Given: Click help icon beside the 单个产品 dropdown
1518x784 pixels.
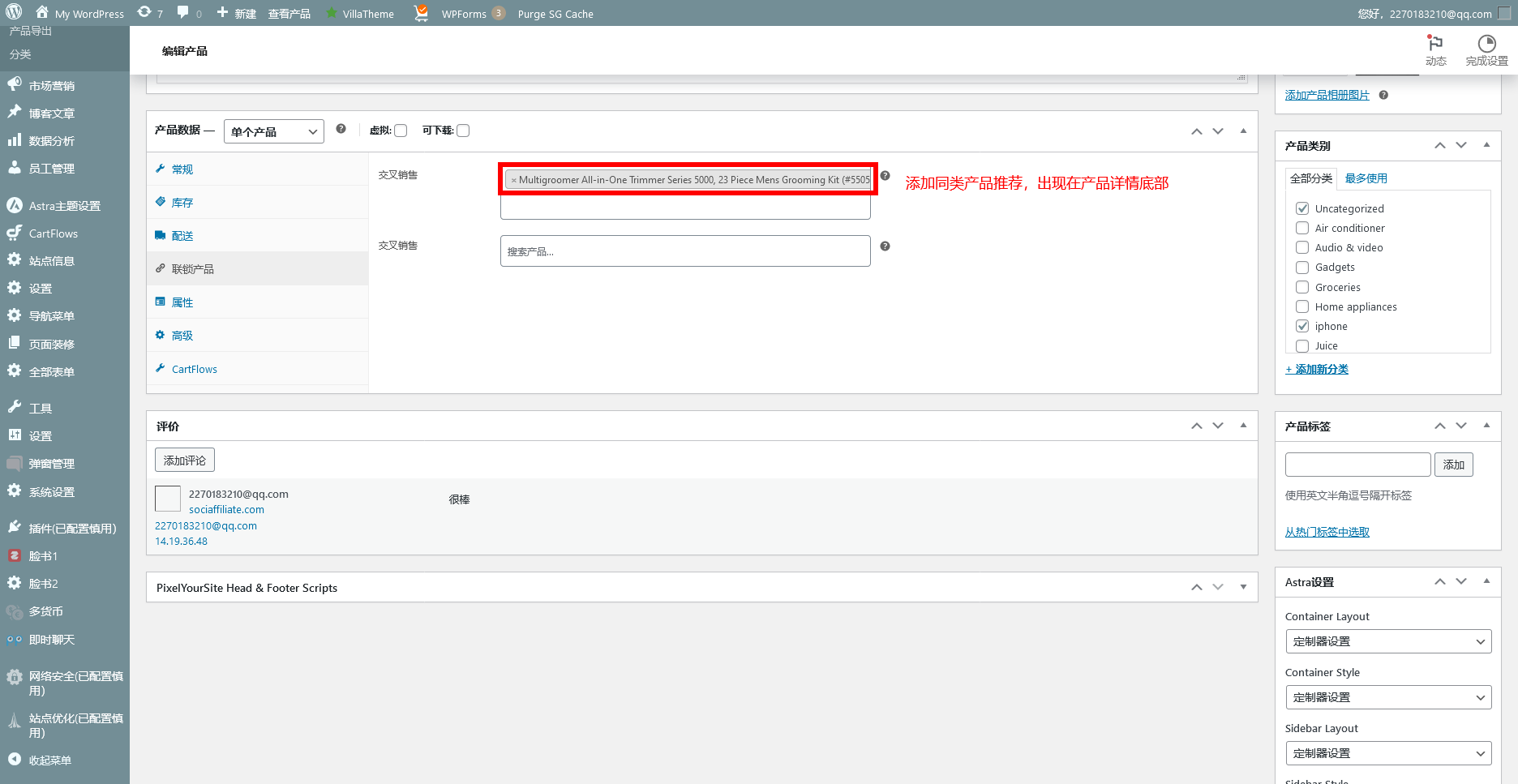Looking at the screenshot, I should coord(341,129).
